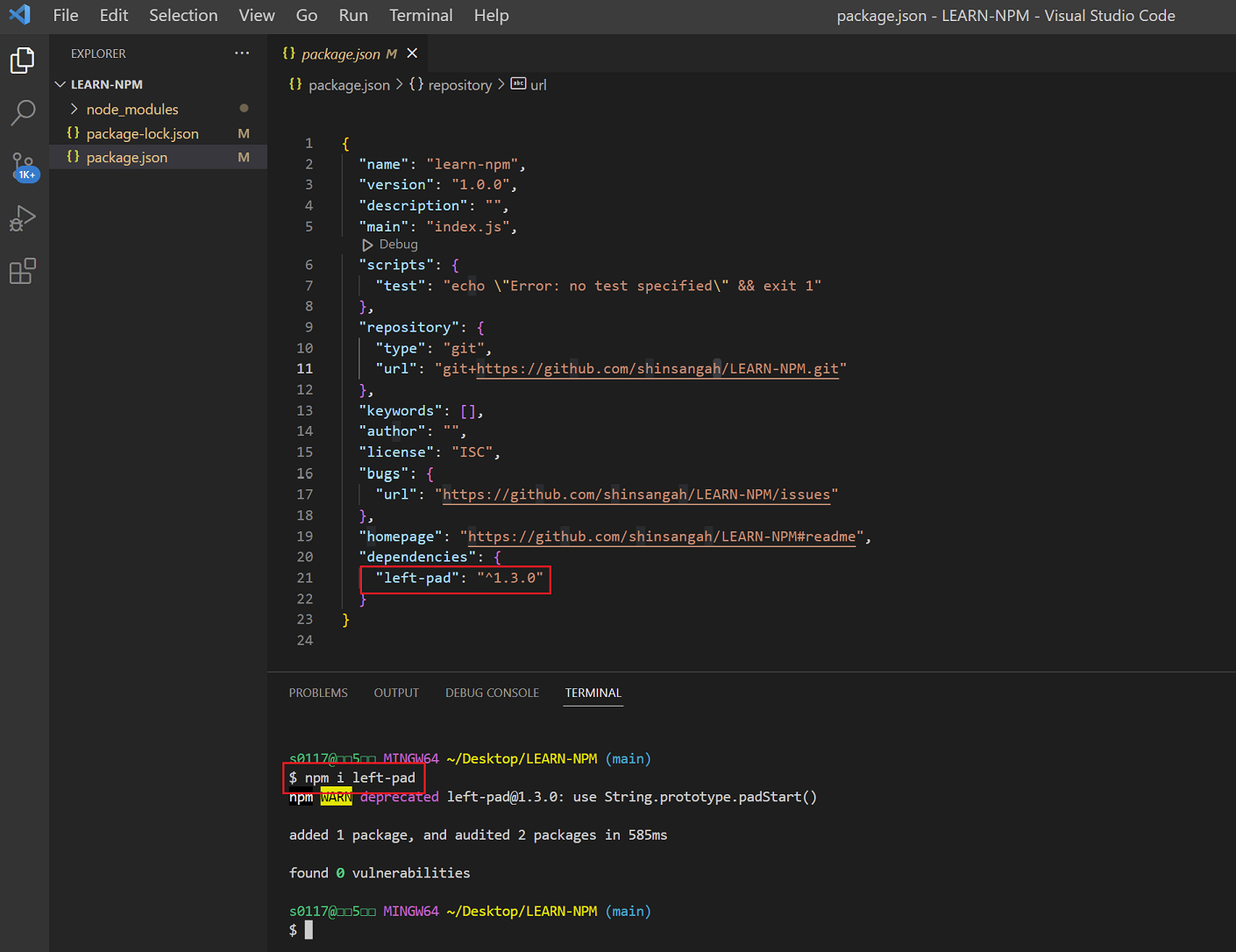The image size is (1236, 952).
Task: Click 'found 0 vulnerabilities' terminal text
Action: click(x=380, y=873)
